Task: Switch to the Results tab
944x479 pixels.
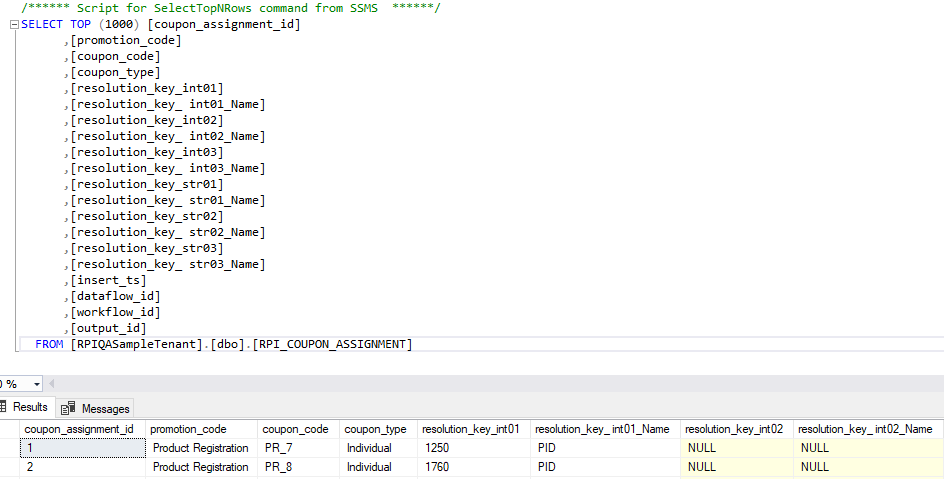Action: pyautogui.click(x=24, y=408)
